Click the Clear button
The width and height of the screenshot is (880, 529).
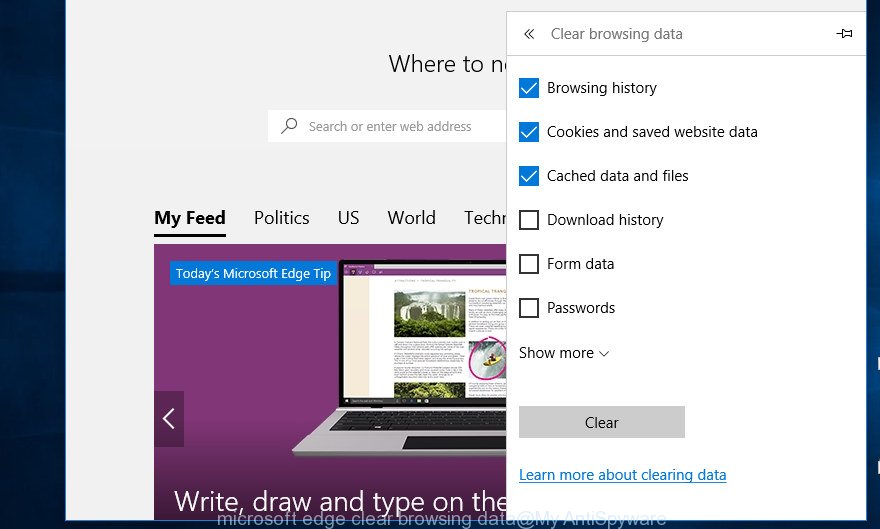click(x=602, y=422)
